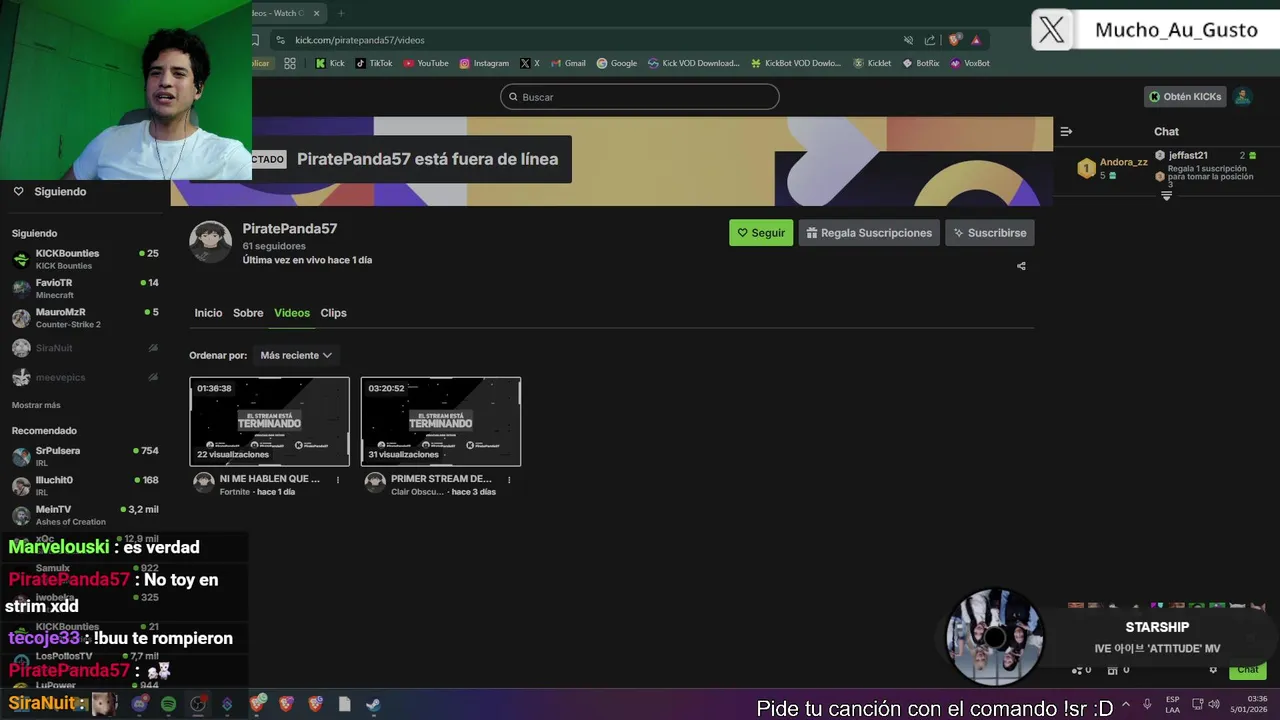The image size is (1280, 720).
Task: Open Illuchit0 recommended channel
Action: 85,485
